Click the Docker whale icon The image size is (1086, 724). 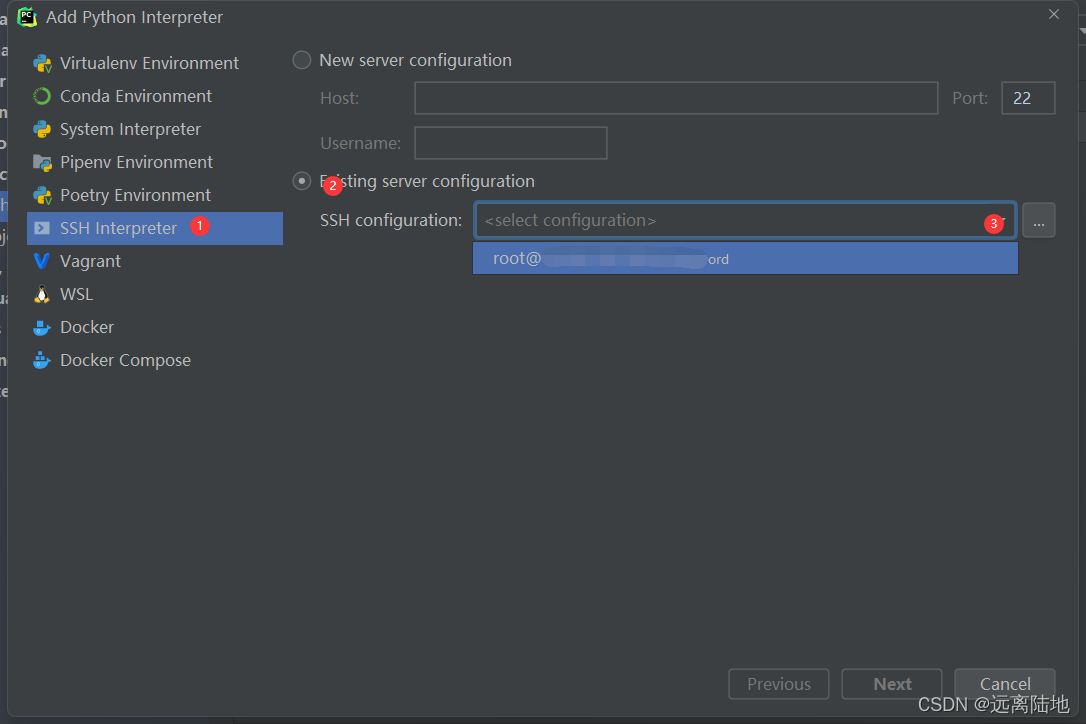coord(42,328)
